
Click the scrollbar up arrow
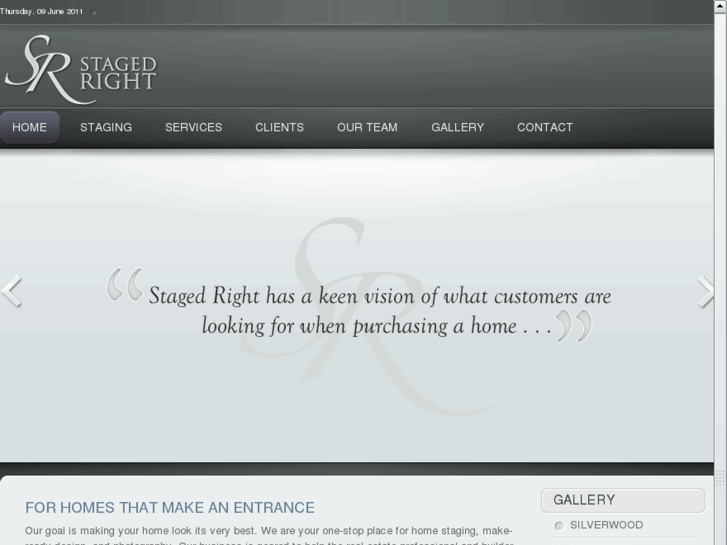(721, 5)
